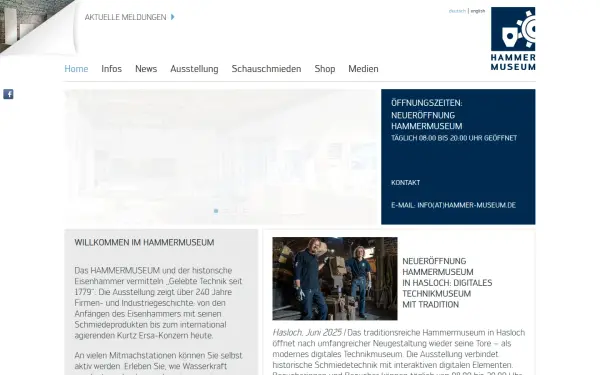Expand Aktuelle Meldungen arrow

173,17
